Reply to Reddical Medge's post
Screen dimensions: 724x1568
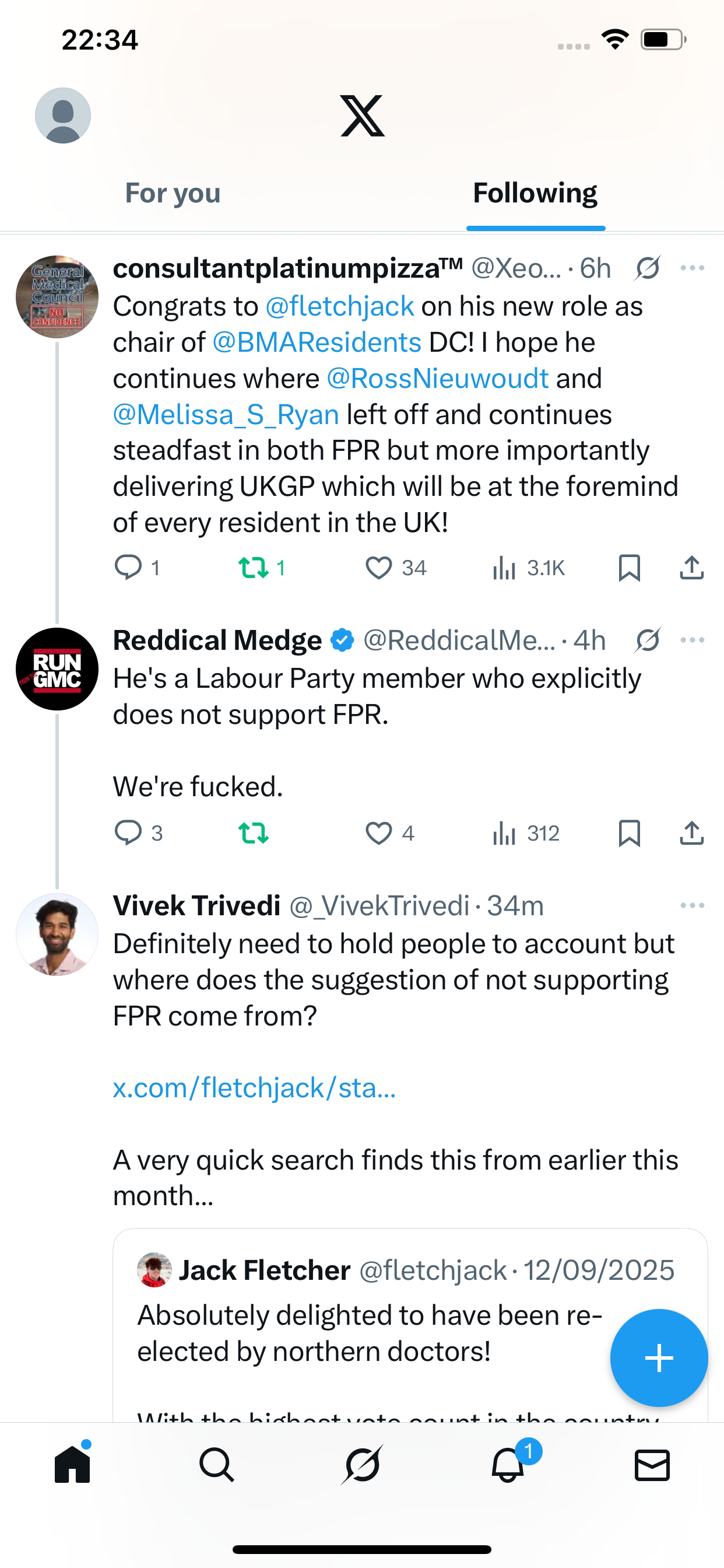point(128,832)
